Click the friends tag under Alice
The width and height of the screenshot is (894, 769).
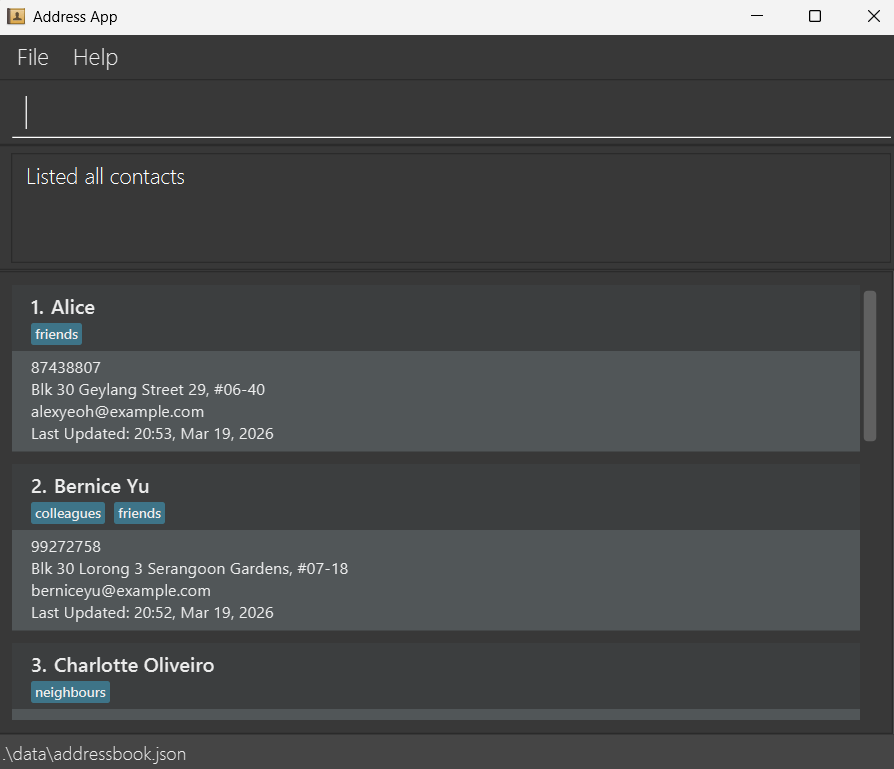click(x=56, y=334)
